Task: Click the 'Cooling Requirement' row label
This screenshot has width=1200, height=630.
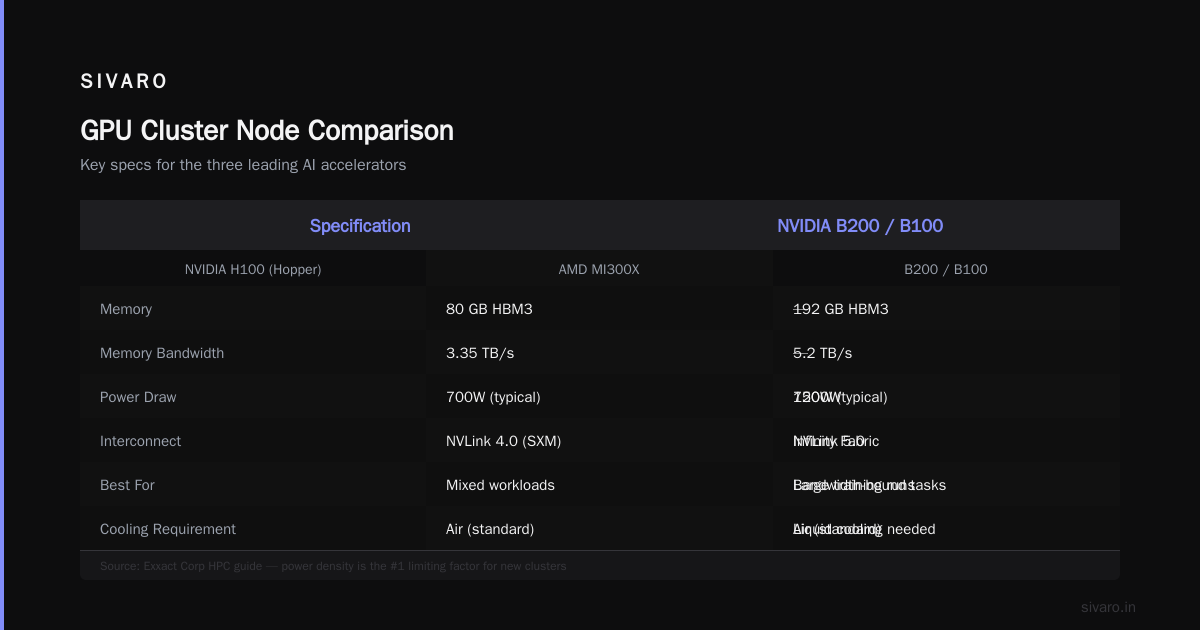Action: tap(168, 529)
